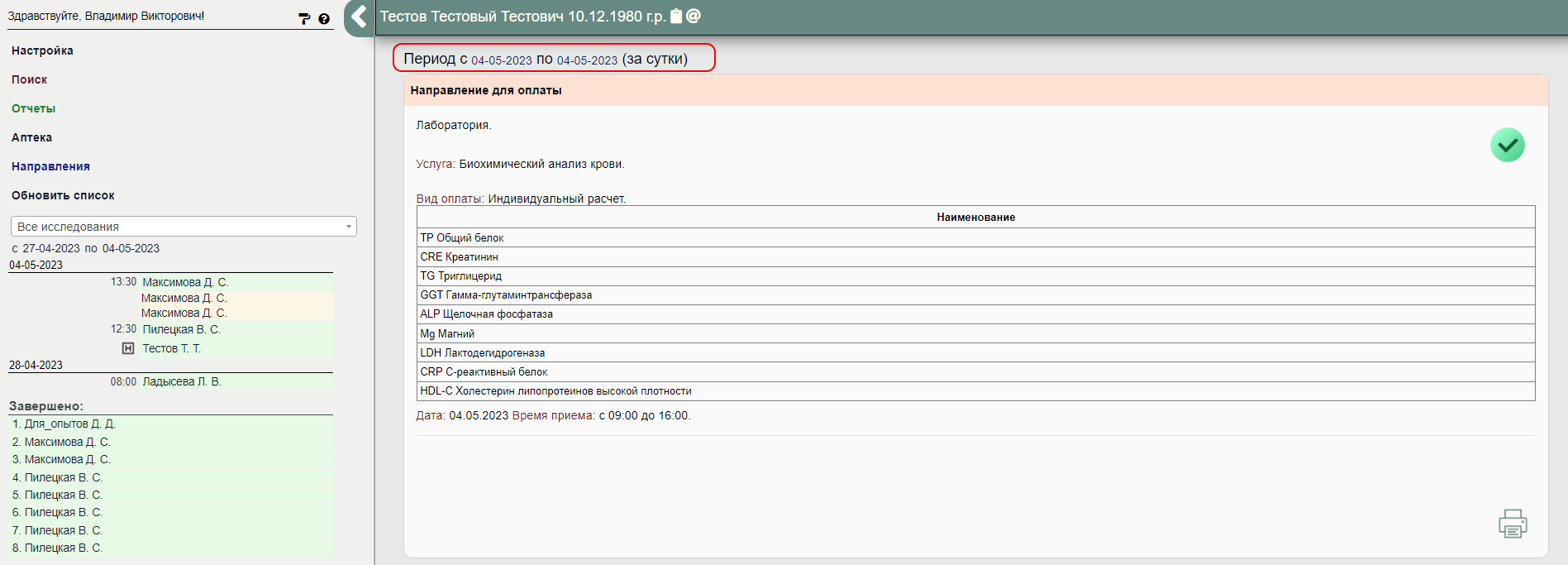This screenshot has height=565, width=1568.
Task: Open the Настройка menu item
Action: [42, 50]
